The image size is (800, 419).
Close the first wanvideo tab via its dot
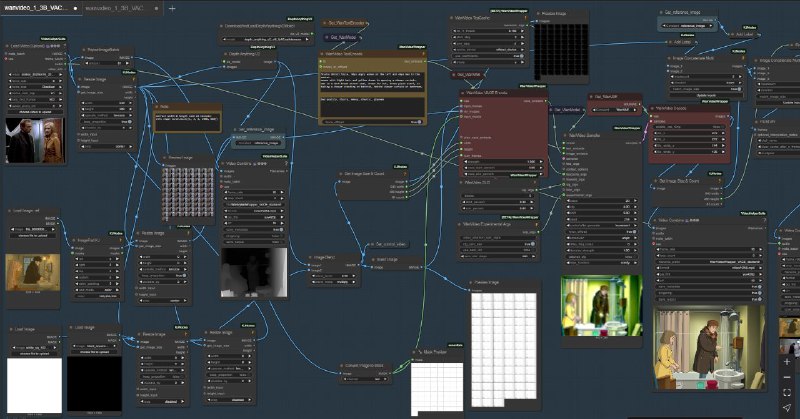(x=76, y=8)
